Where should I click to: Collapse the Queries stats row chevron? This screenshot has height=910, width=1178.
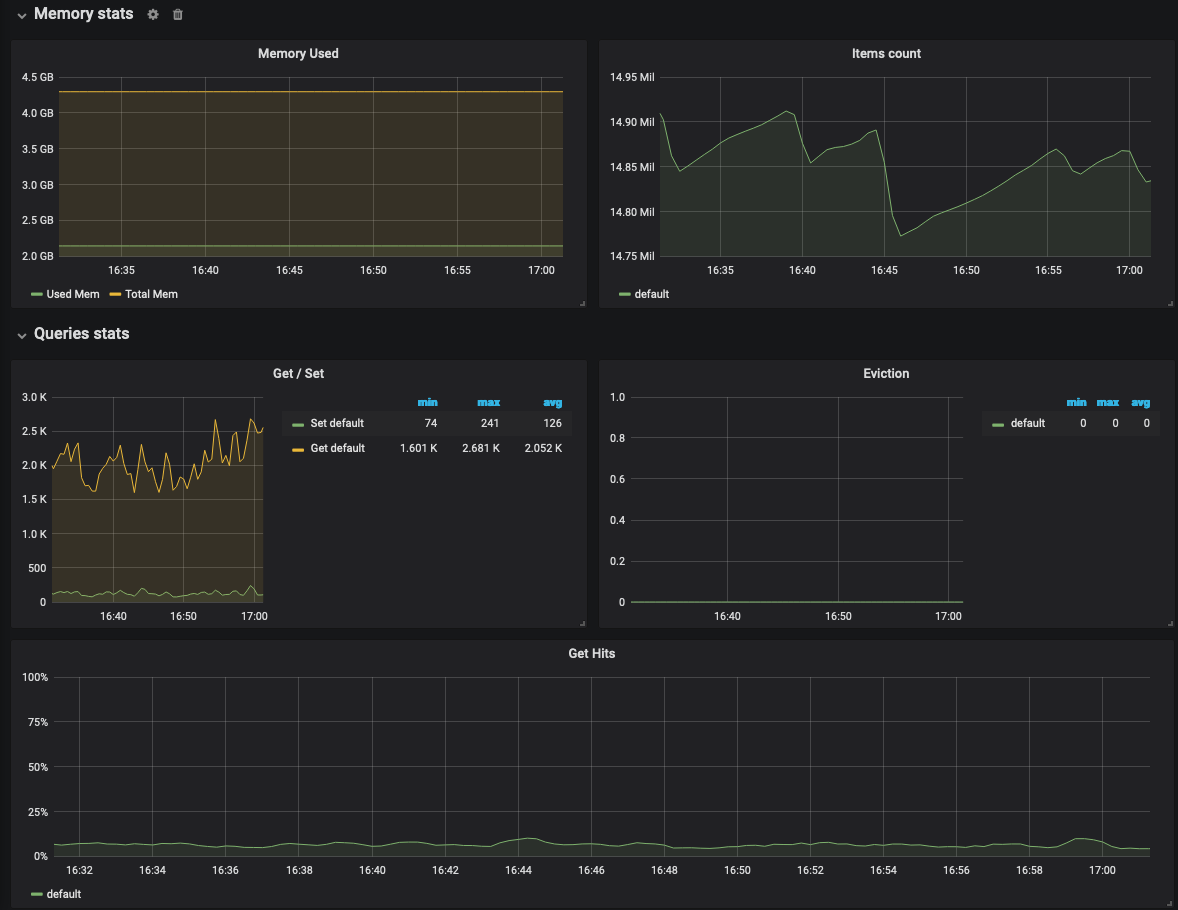[22, 335]
